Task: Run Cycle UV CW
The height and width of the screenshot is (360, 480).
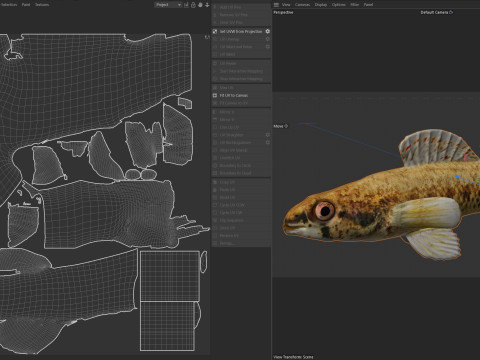Action: [x=231, y=212]
